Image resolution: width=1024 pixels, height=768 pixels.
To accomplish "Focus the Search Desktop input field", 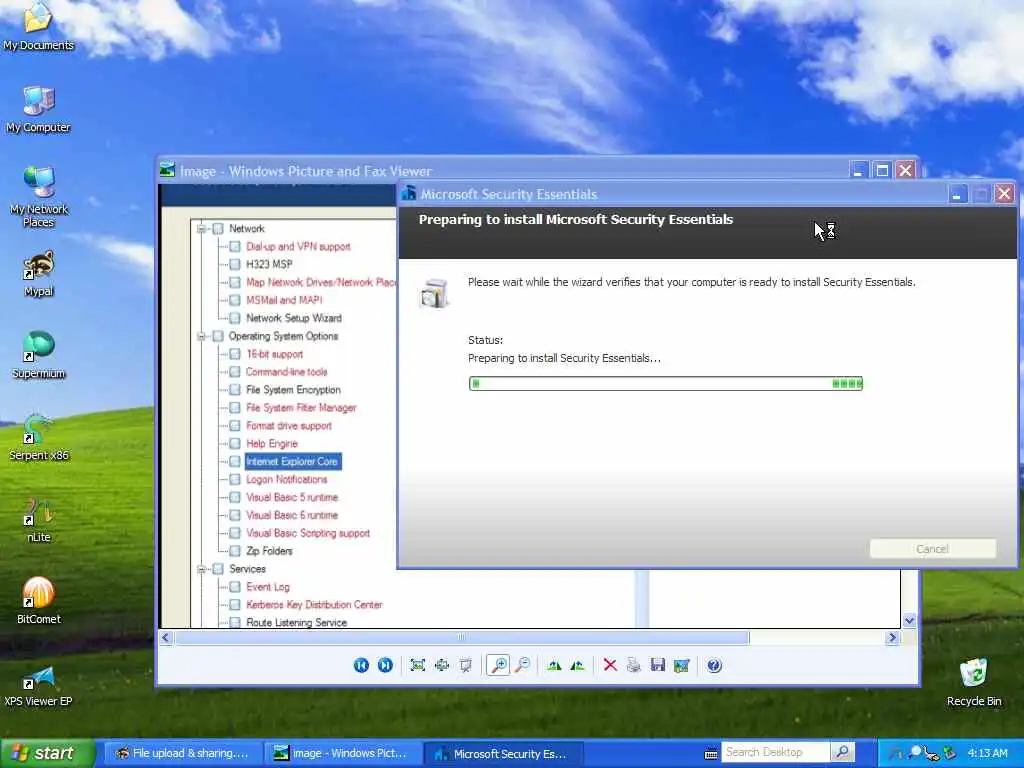I will (776, 752).
